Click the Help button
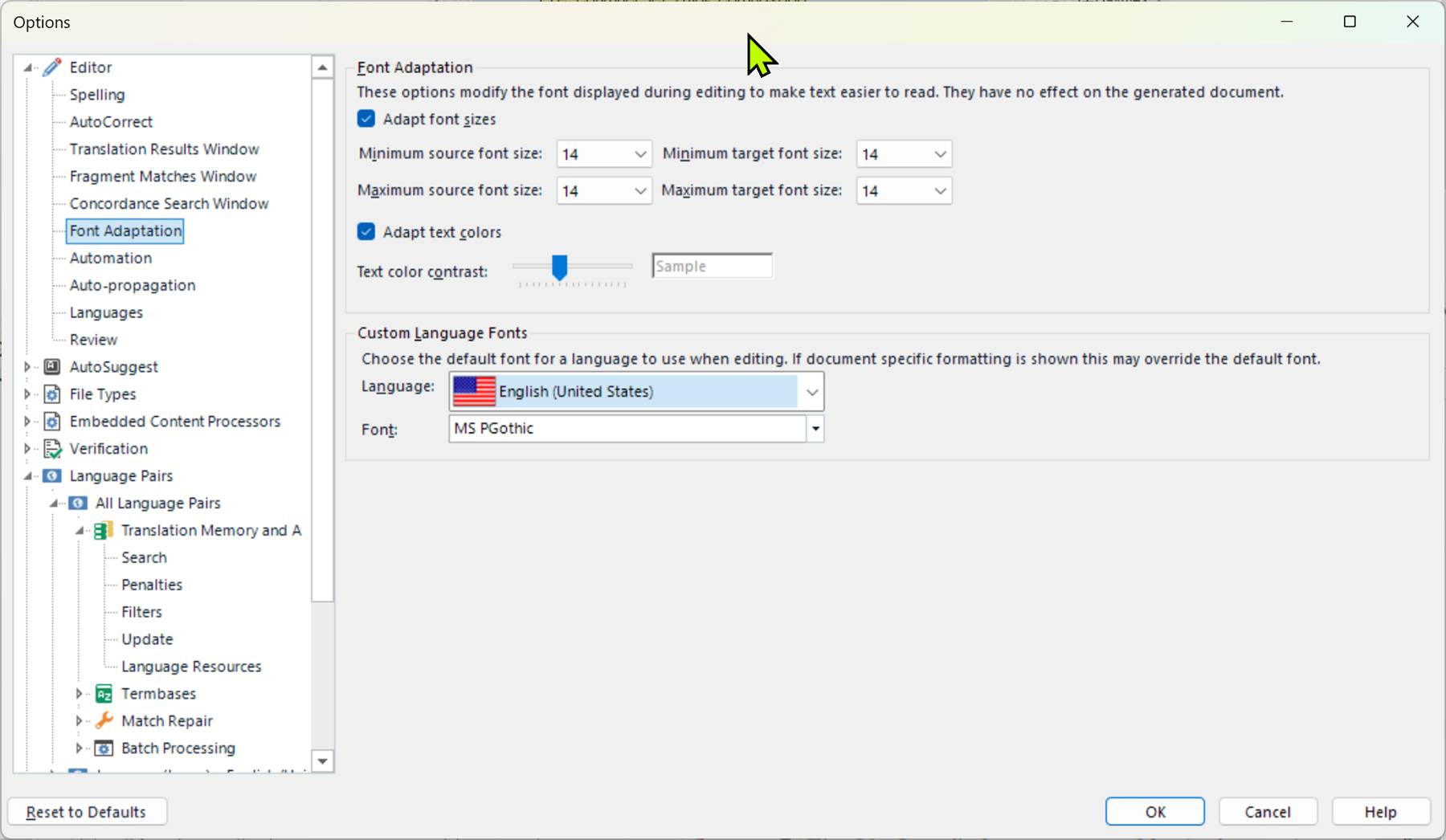 click(x=1381, y=812)
